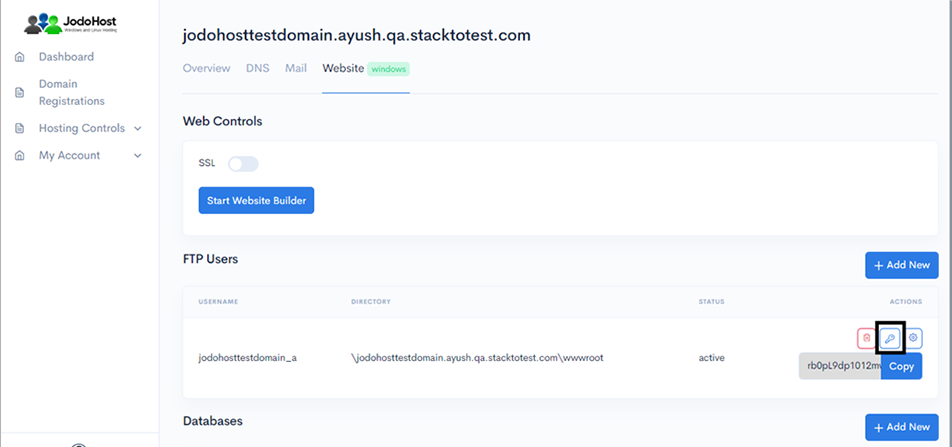Click the wwwroot directory path
The height and width of the screenshot is (447, 952).
point(477,358)
